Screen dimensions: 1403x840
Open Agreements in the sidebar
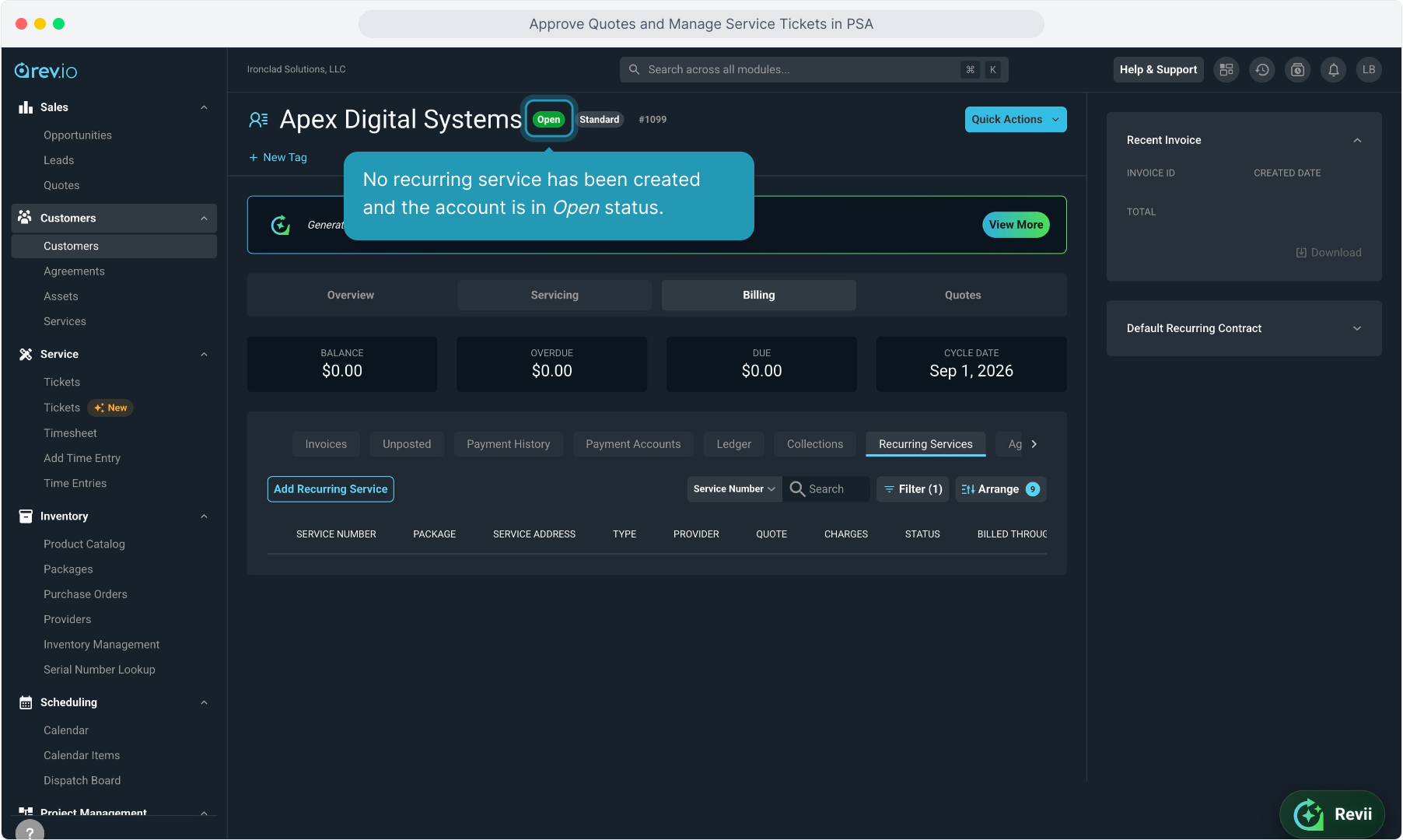pyautogui.click(x=74, y=271)
